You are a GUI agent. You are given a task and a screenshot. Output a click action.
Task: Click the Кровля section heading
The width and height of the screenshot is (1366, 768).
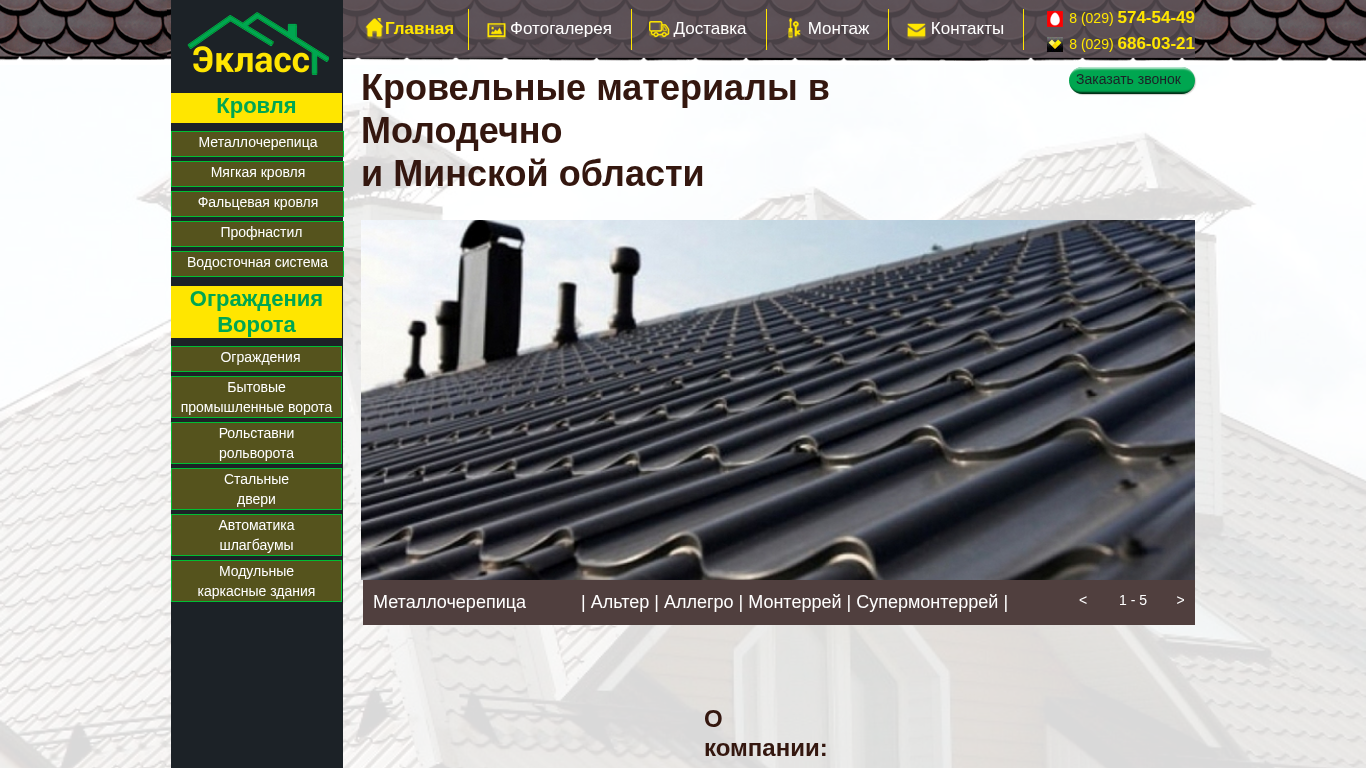pos(256,107)
